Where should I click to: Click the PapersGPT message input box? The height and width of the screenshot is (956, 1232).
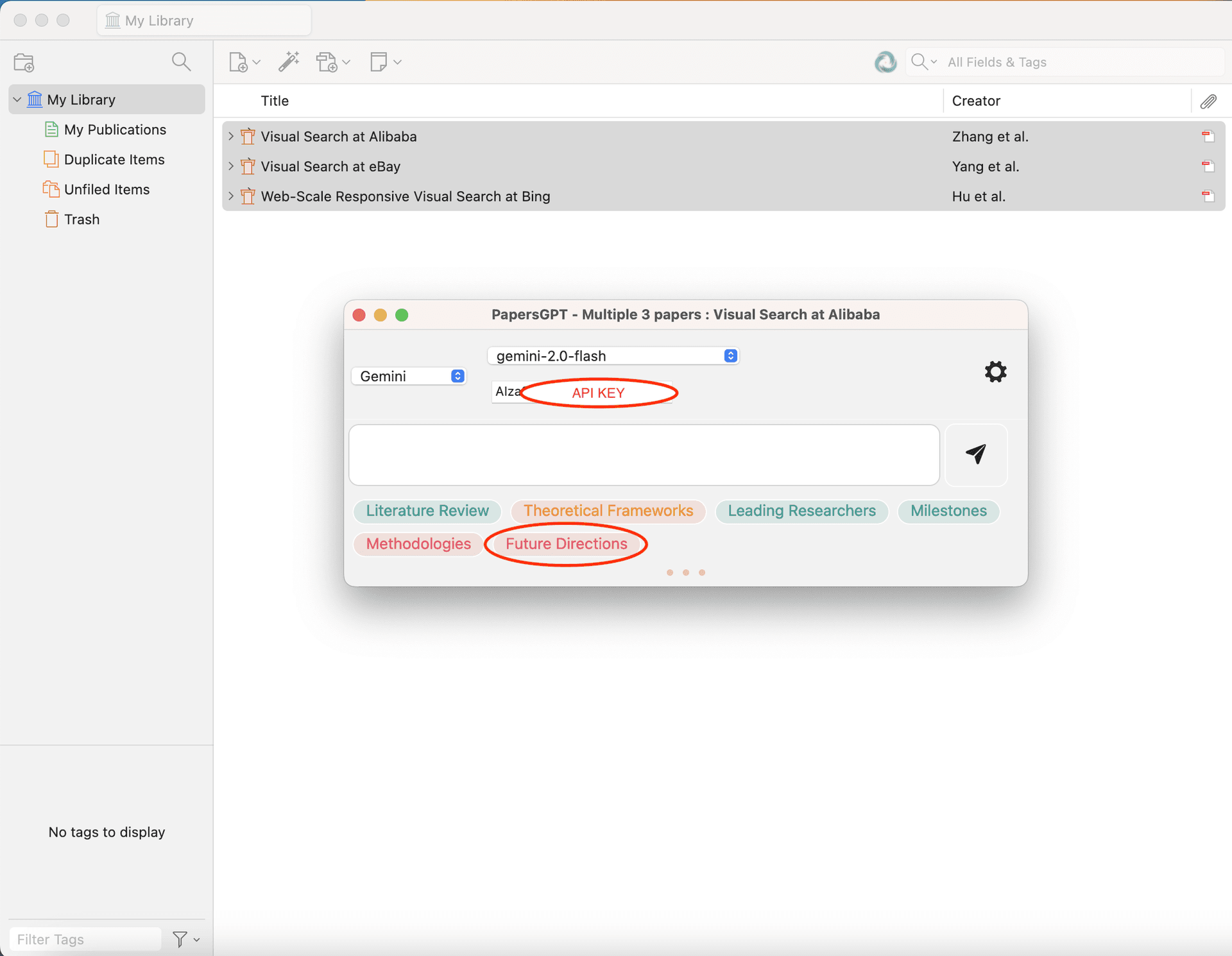point(644,454)
